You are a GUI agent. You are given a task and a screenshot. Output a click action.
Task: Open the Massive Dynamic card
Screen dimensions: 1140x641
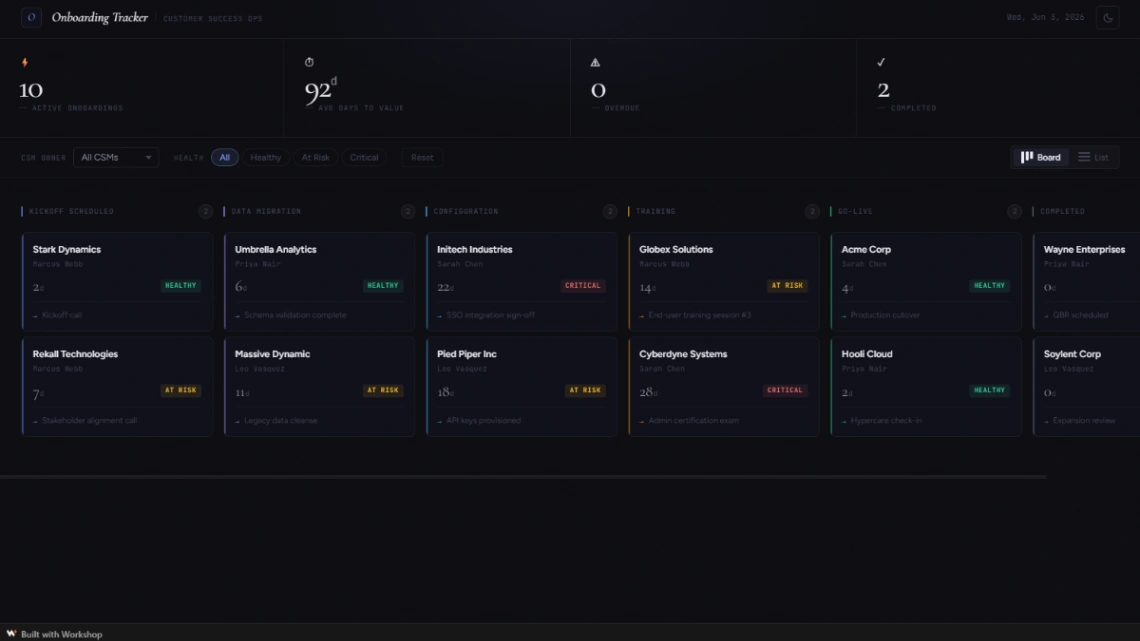point(319,387)
